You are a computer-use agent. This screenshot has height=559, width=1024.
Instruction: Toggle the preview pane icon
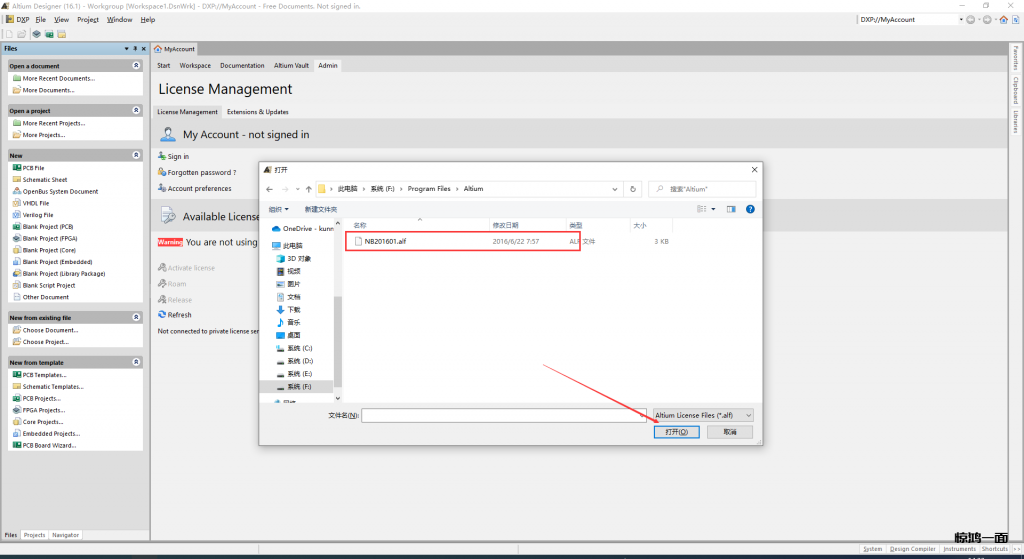pyautogui.click(x=731, y=209)
